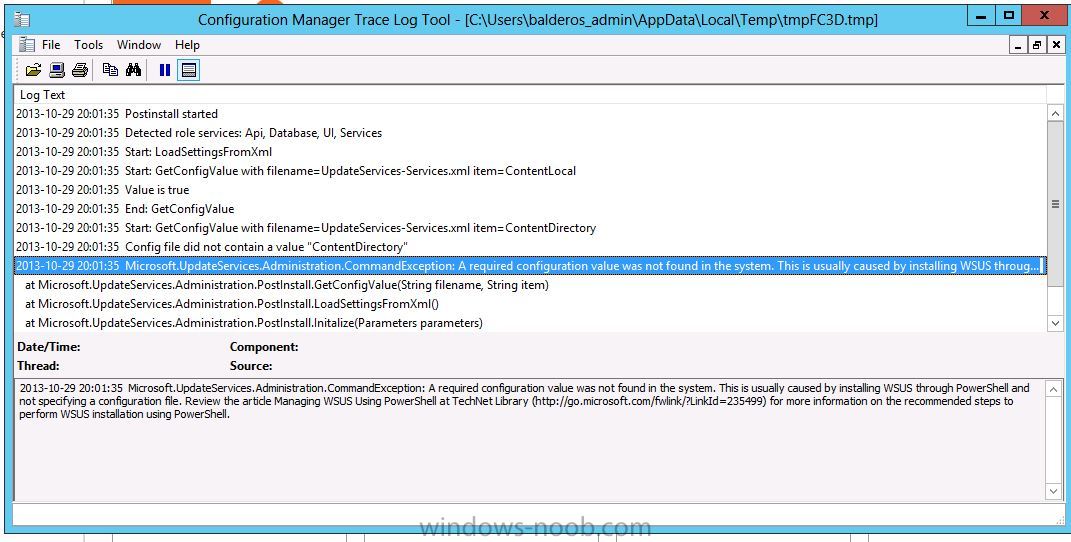Click the application icon in title bar
This screenshot has width=1071, height=542.
[23, 20]
